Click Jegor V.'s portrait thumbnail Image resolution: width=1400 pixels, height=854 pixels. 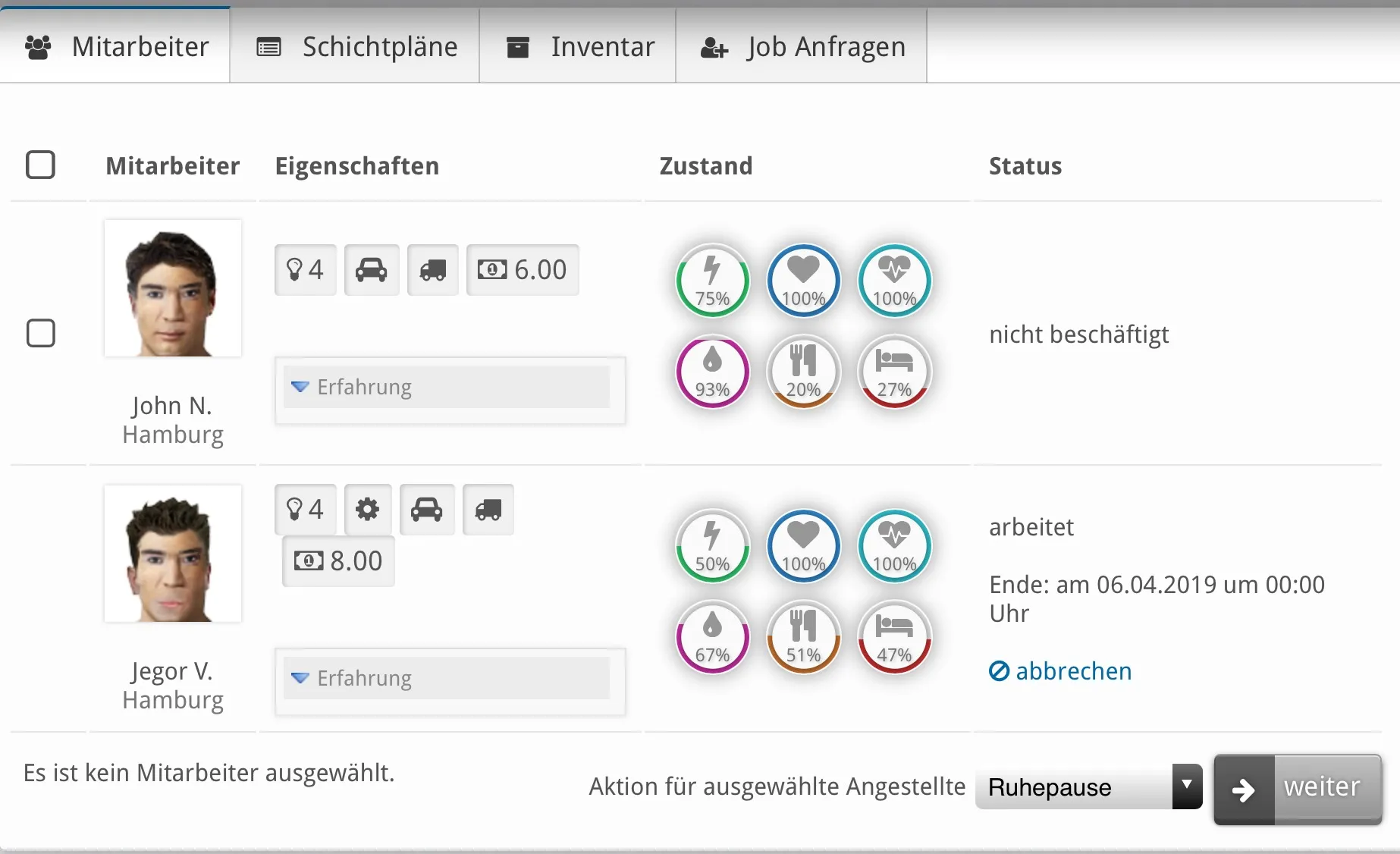(173, 554)
